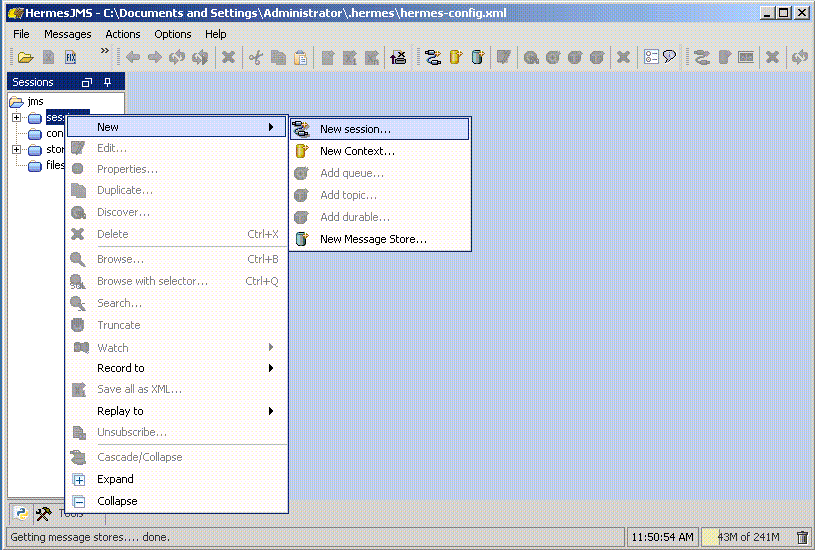This screenshot has width=815, height=550.
Task: Click the Python console tab icon
Action: (x=21, y=514)
